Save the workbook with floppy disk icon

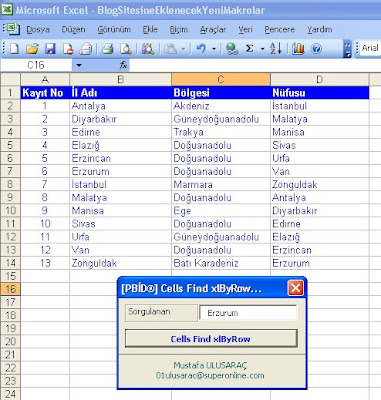(50, 49)
